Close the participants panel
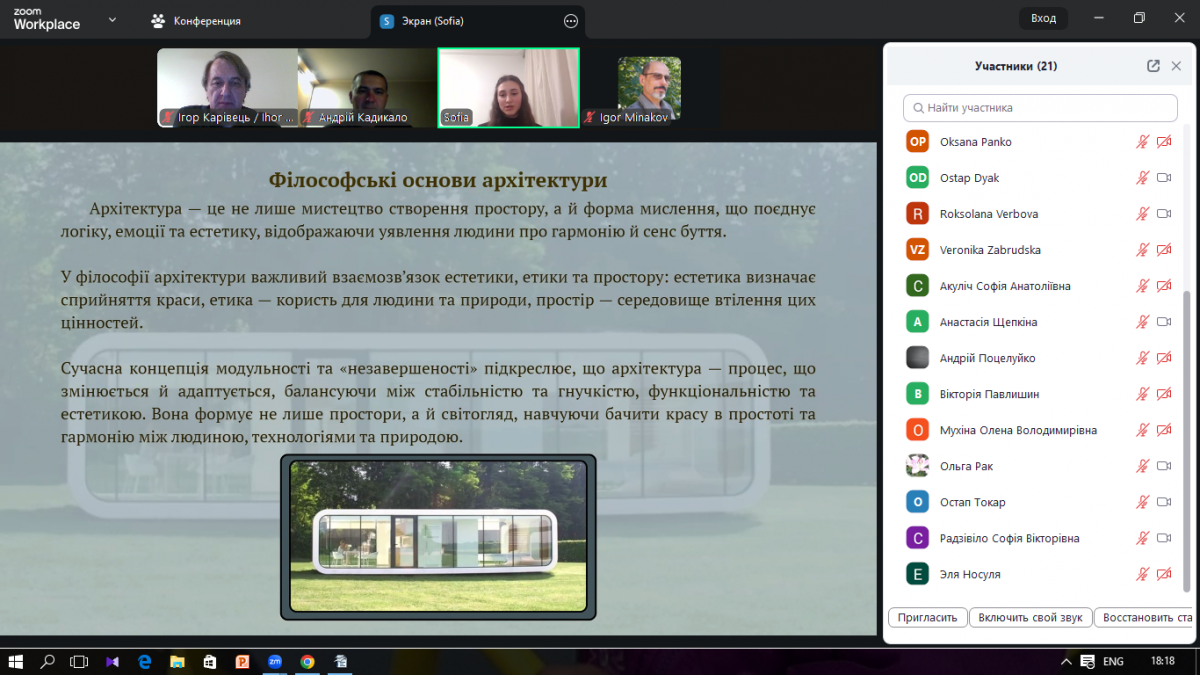1200x675 pixels. 1176,66
